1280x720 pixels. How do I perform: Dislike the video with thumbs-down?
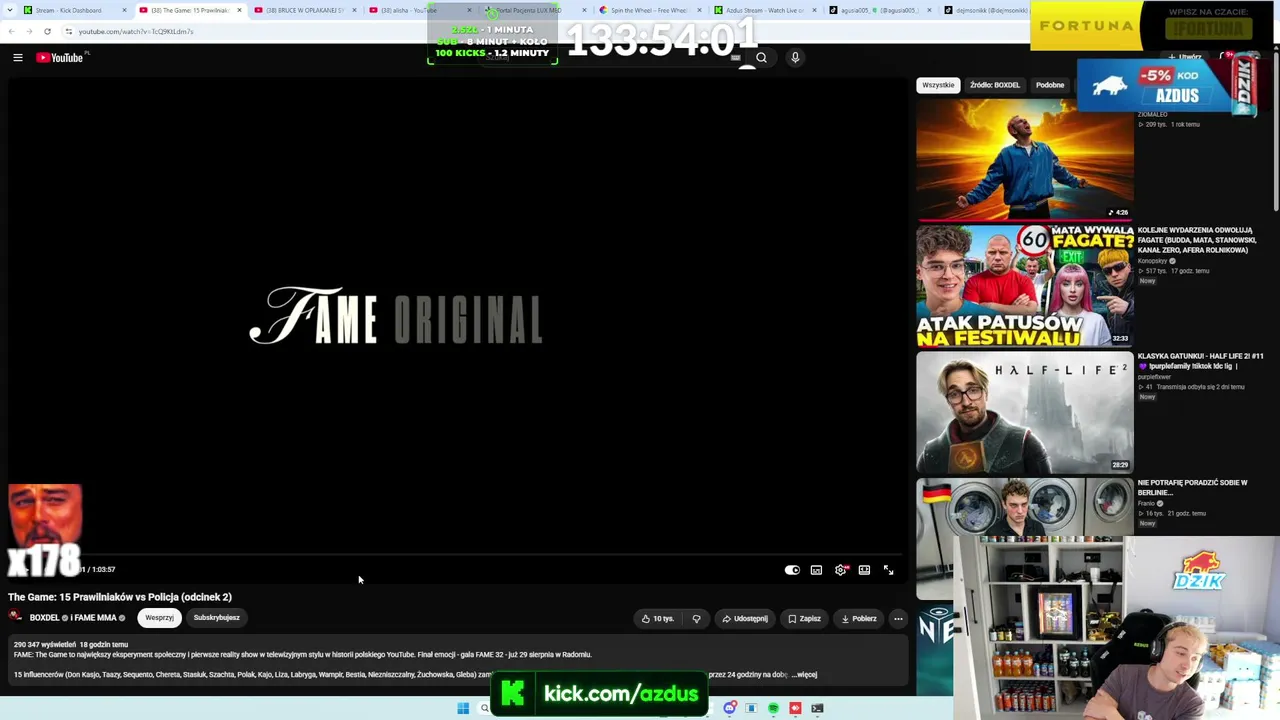pyautogui.click(x=697, y=619)
